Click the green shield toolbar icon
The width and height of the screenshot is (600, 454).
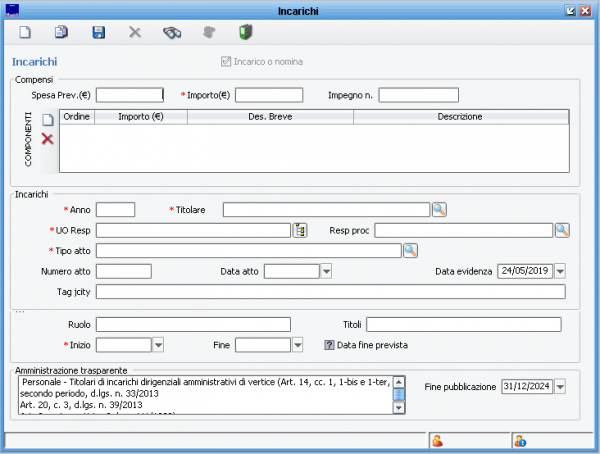pos(245,33)
